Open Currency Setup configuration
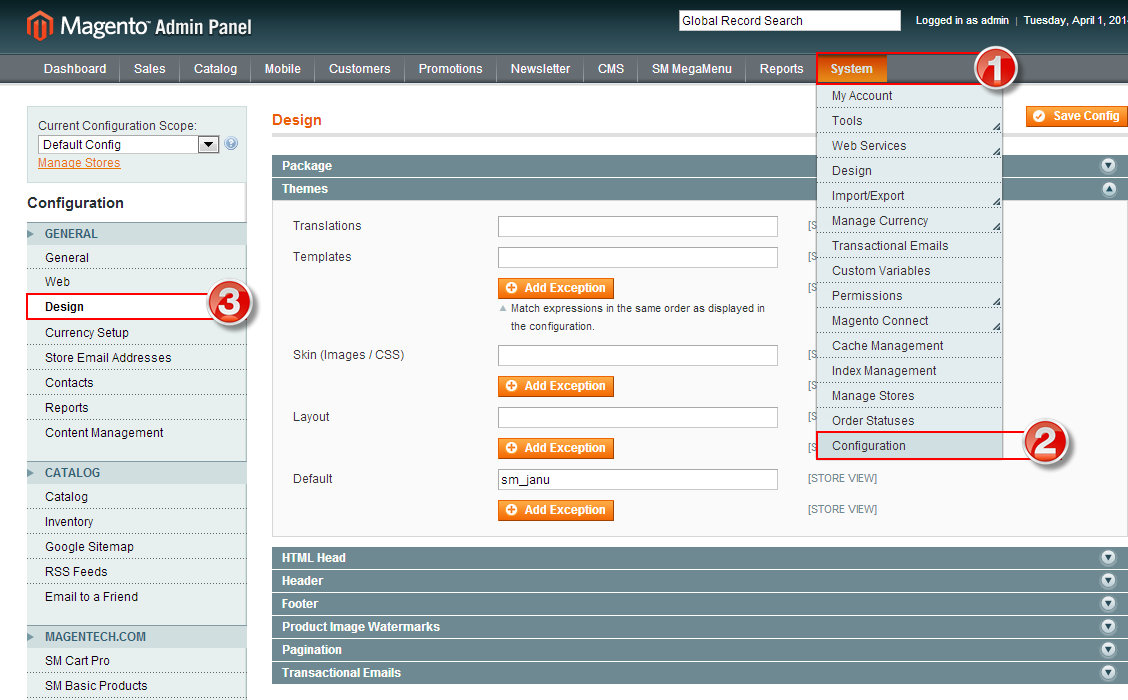 (x=137, y=332)
